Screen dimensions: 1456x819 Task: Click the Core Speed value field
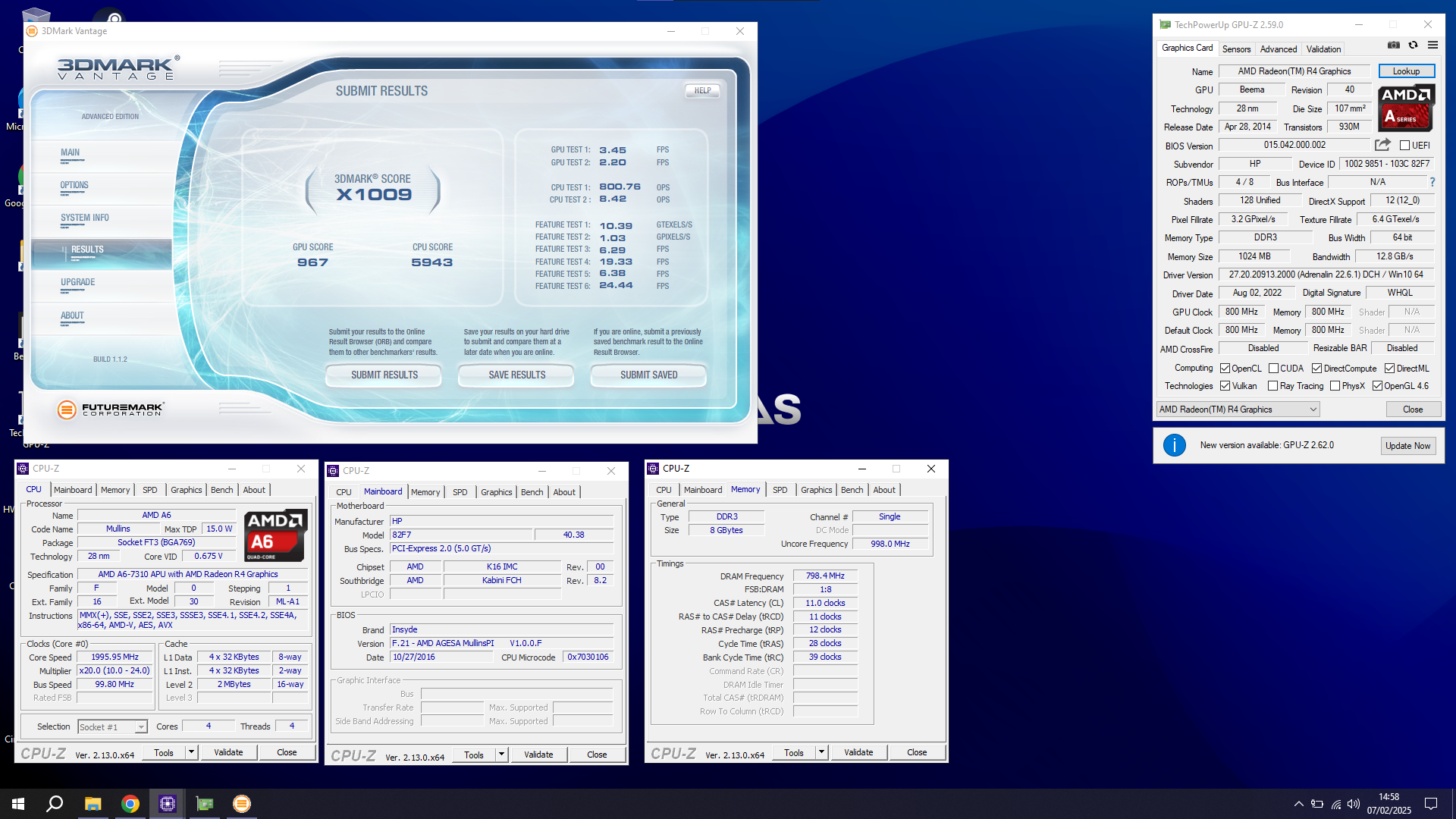(x=115, y=657)
